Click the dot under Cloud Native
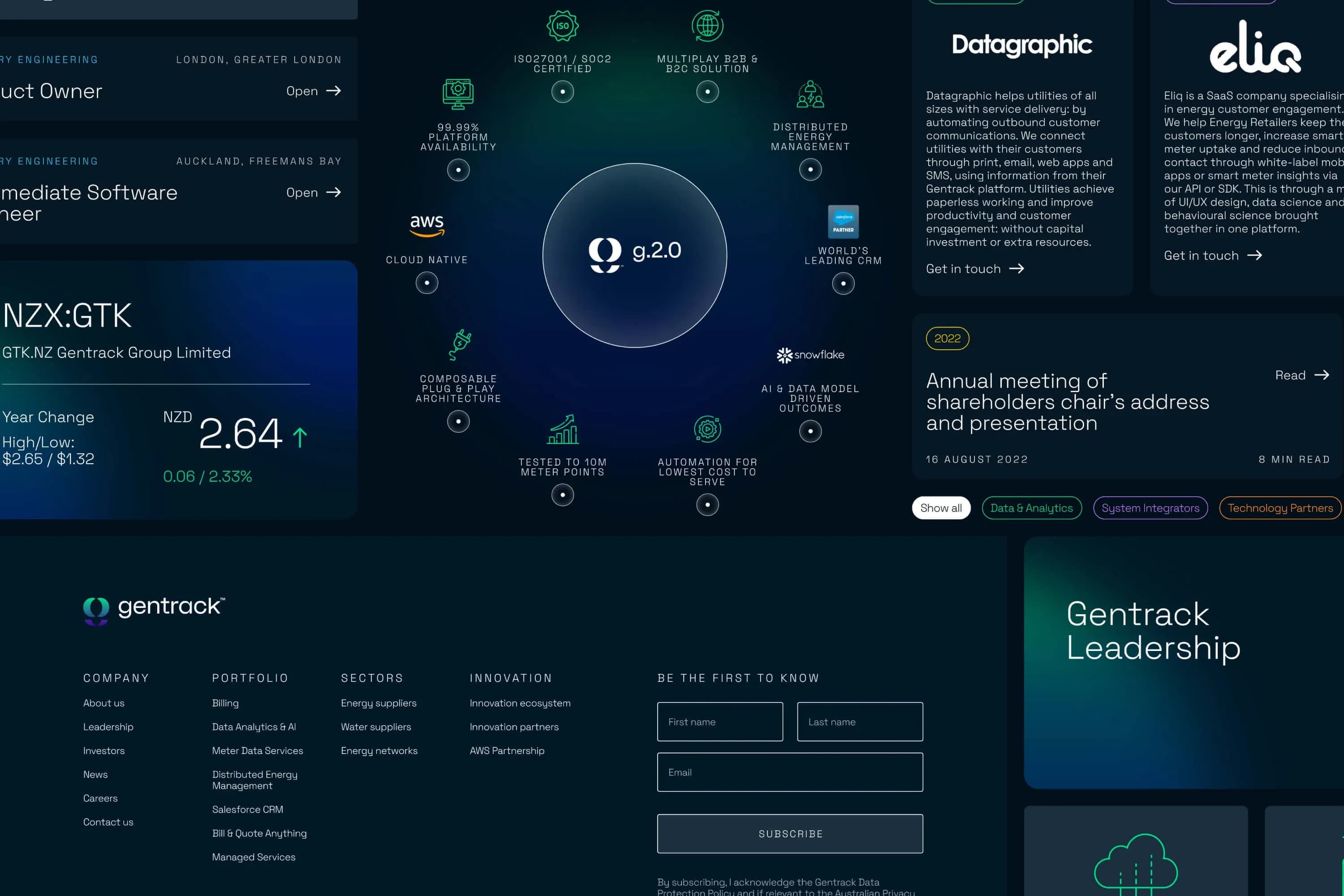 (x=427, y=282)
